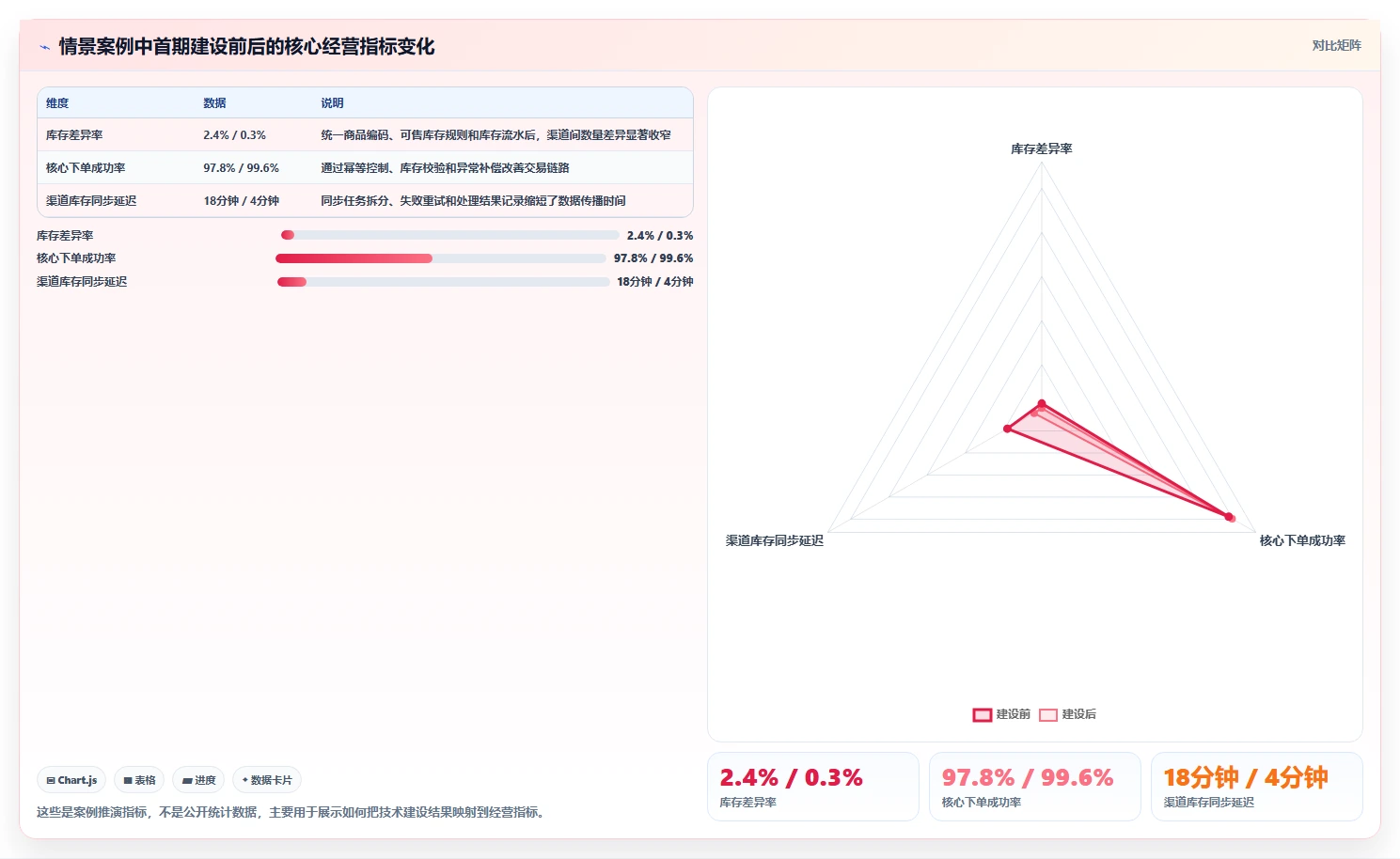Screen dimensions: 1400x859
Task: Select the 进度 tag chip
Action: (198, 780)
